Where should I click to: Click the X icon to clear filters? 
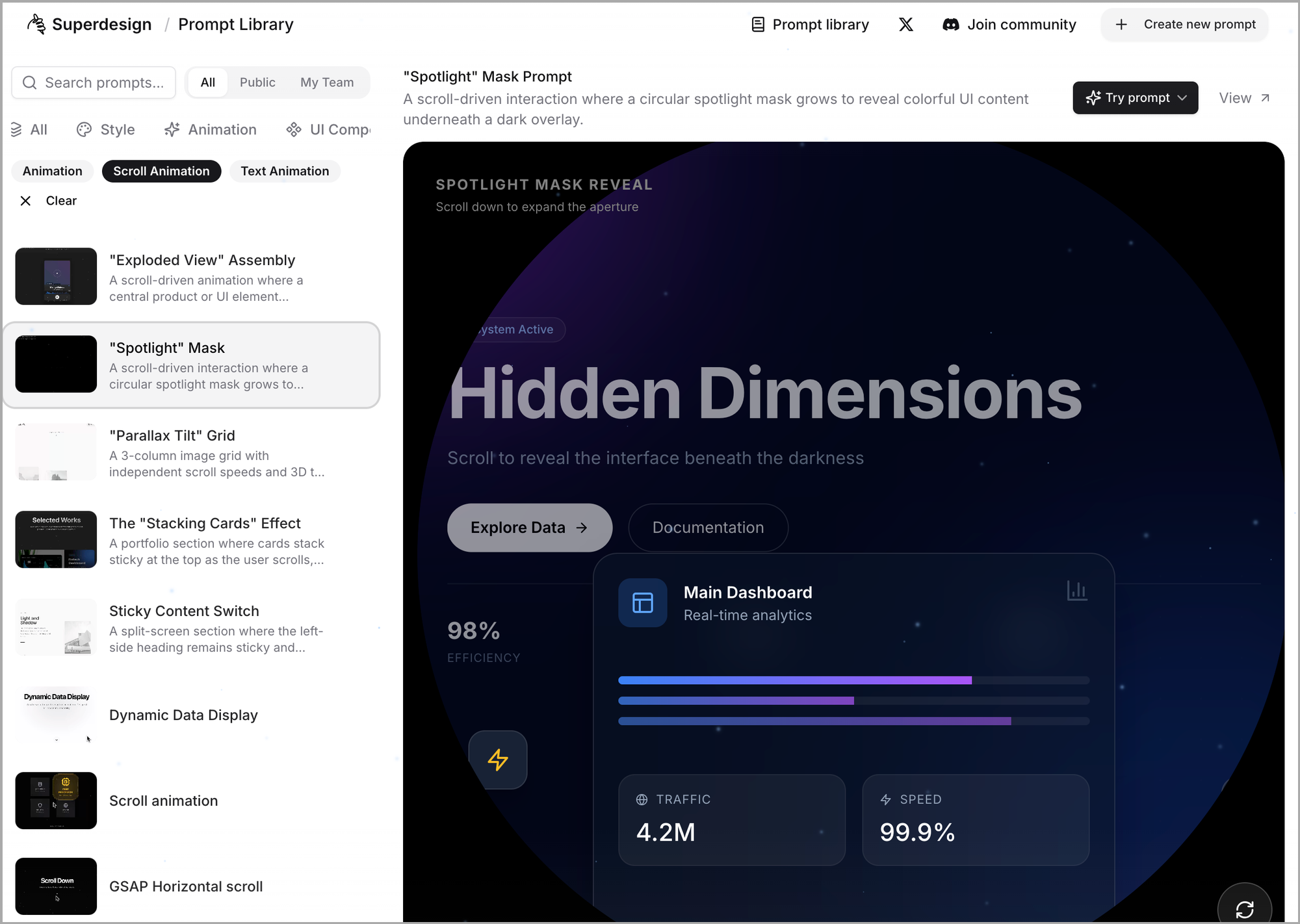pos(25,201)
